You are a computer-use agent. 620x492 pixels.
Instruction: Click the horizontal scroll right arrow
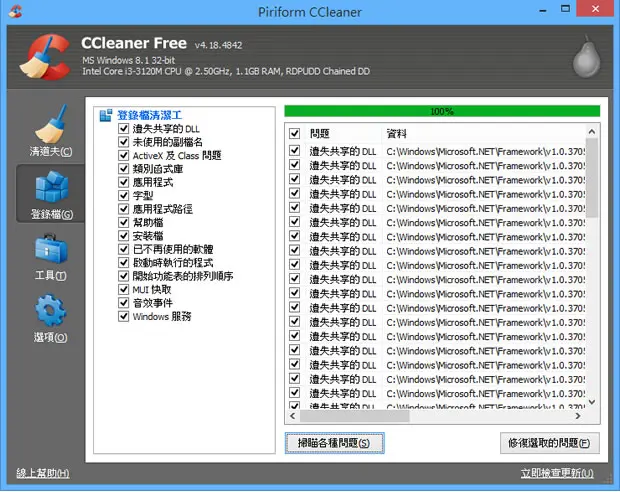(x=578, y=416)
